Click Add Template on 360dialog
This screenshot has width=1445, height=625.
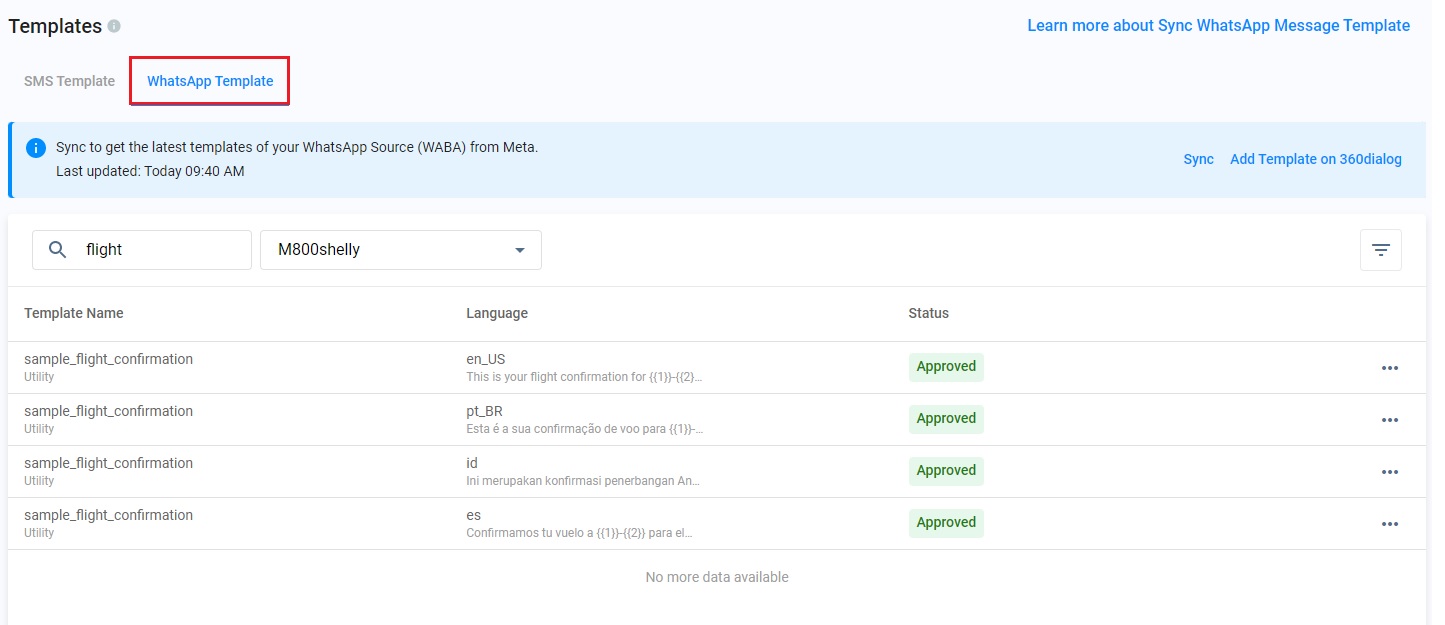[x=1315, y=159]
